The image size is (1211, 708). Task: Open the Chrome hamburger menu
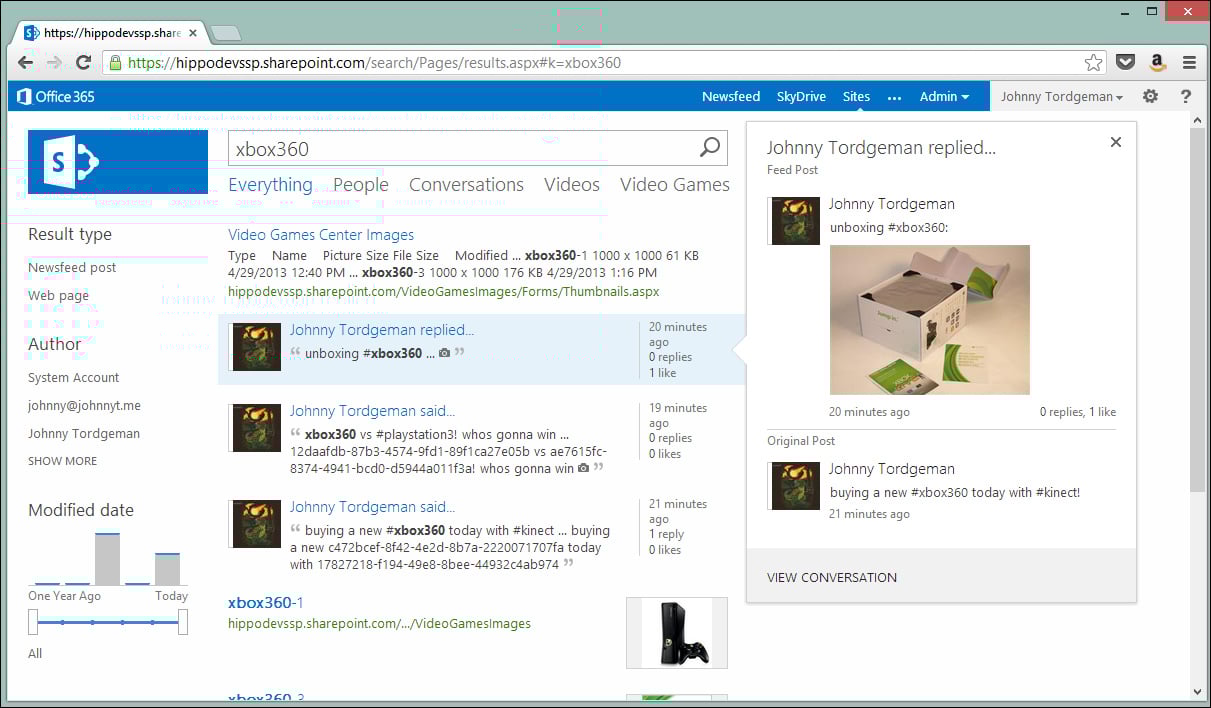pyautogui.click(x=1189, y=62)
